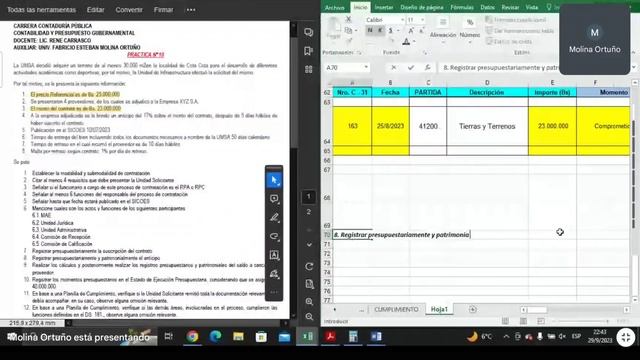Switch to the Revisar ribbon tab

(510, 7)
